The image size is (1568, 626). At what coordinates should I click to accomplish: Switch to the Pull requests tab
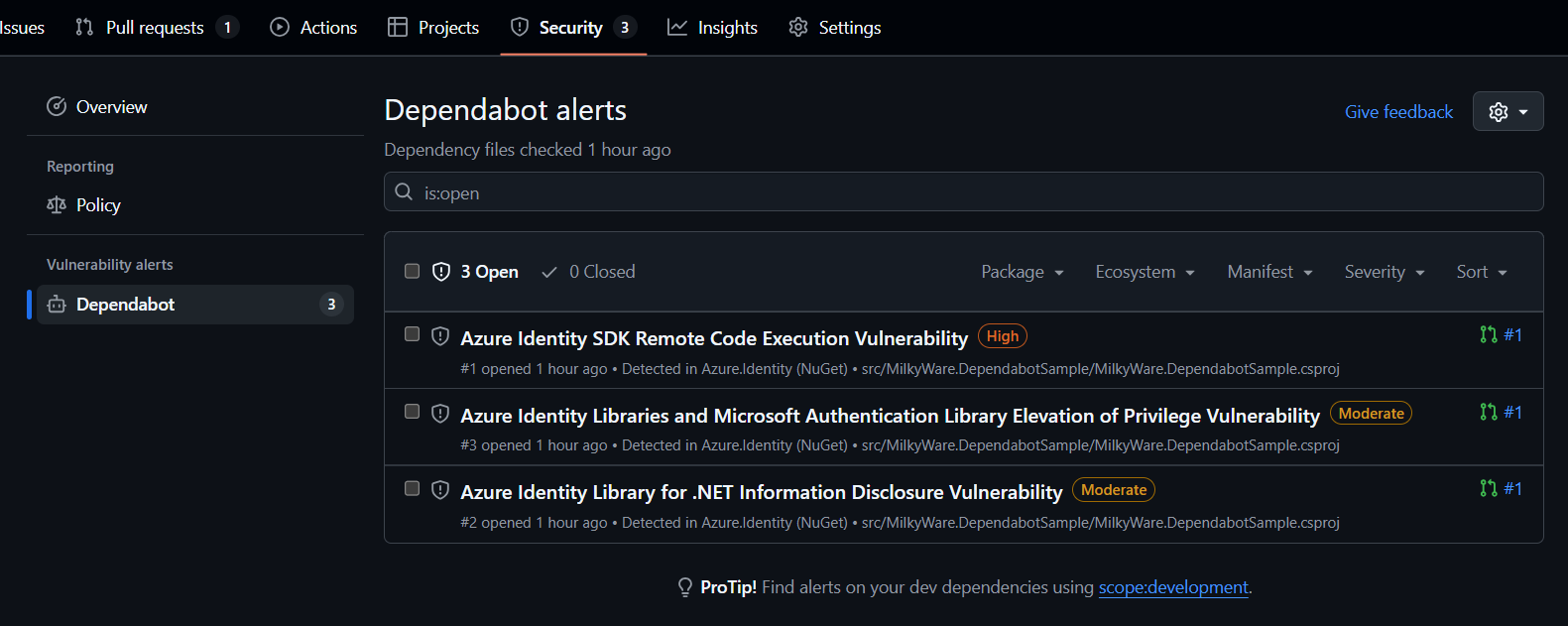[157, 28]
